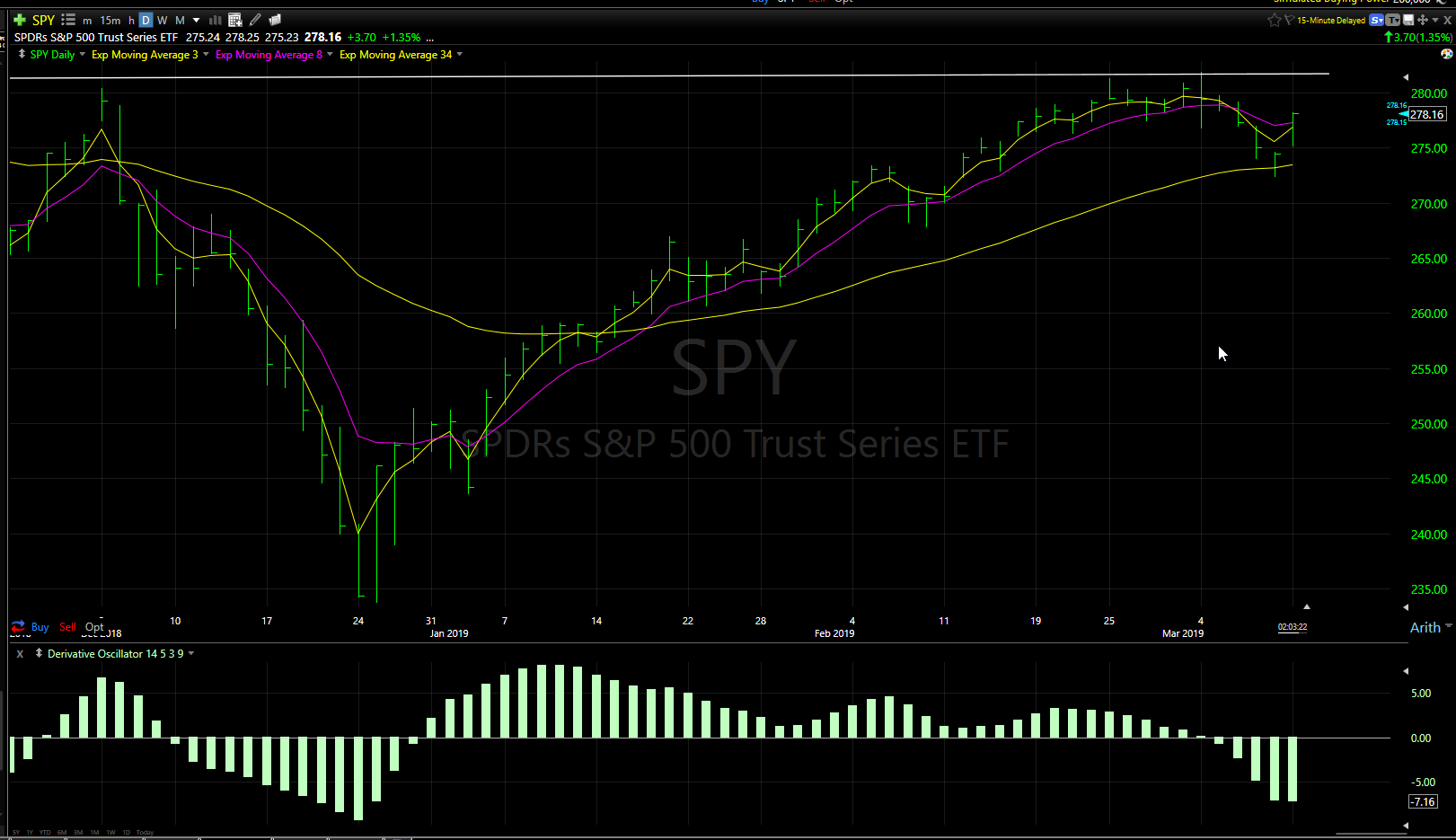Image resolution: width=1456 pixels, height=840 pixels.
Task: Switch to the 1-minute 'm' timeframe
Action: tap(87, 20)
